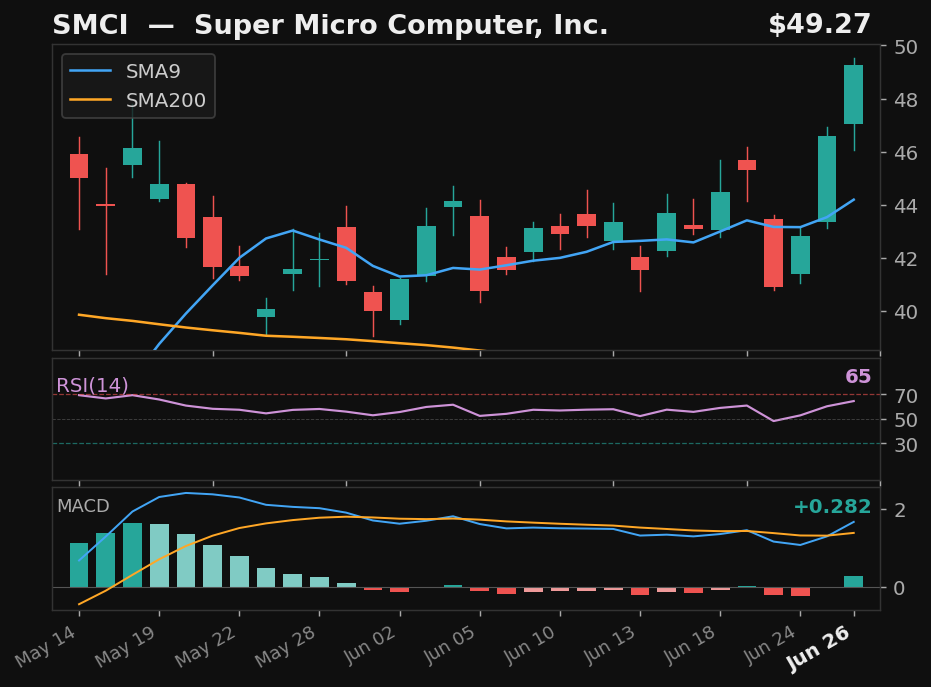The height and width of the screenshot is (687, 931).
Task: Click the Jun 24 date label
Action: [x=771, y=645]
